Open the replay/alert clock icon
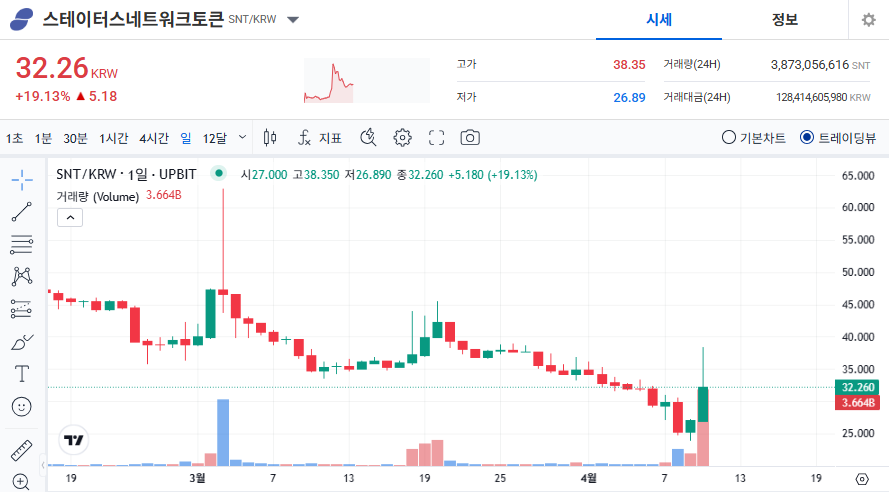This screenshot has width=889, height=492. (x=369, y=138)
